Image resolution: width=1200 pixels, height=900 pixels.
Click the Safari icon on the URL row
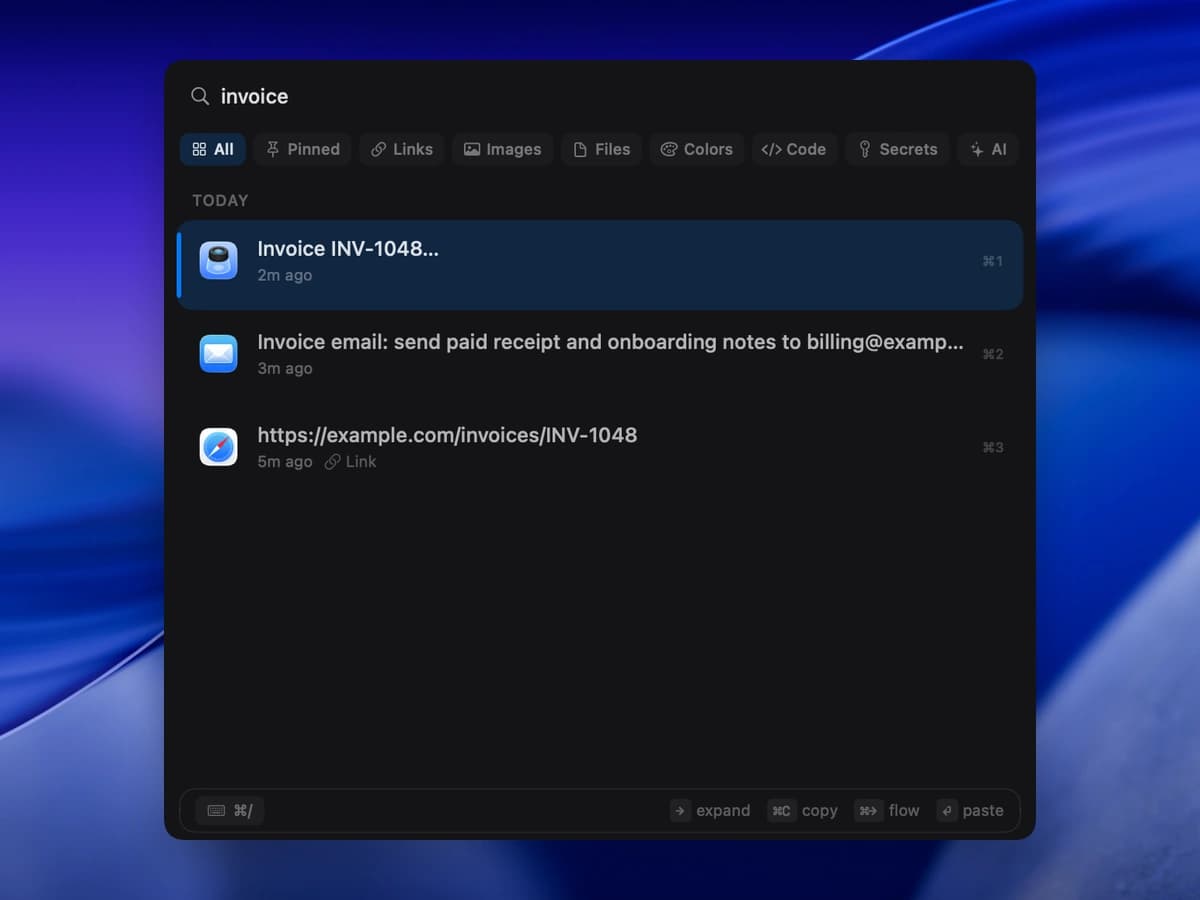click(218, 446)
